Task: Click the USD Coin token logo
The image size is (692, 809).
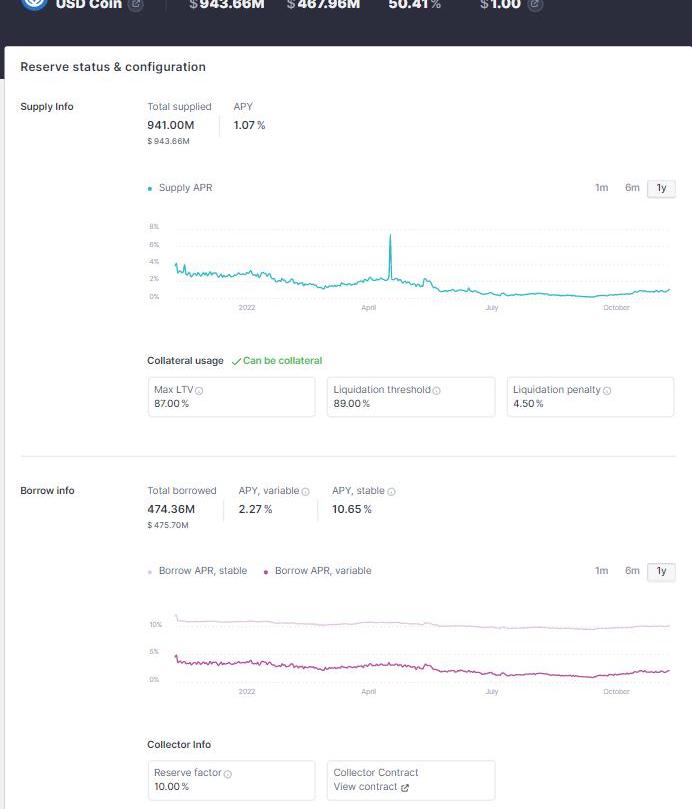Action: (x=35, y=4)
